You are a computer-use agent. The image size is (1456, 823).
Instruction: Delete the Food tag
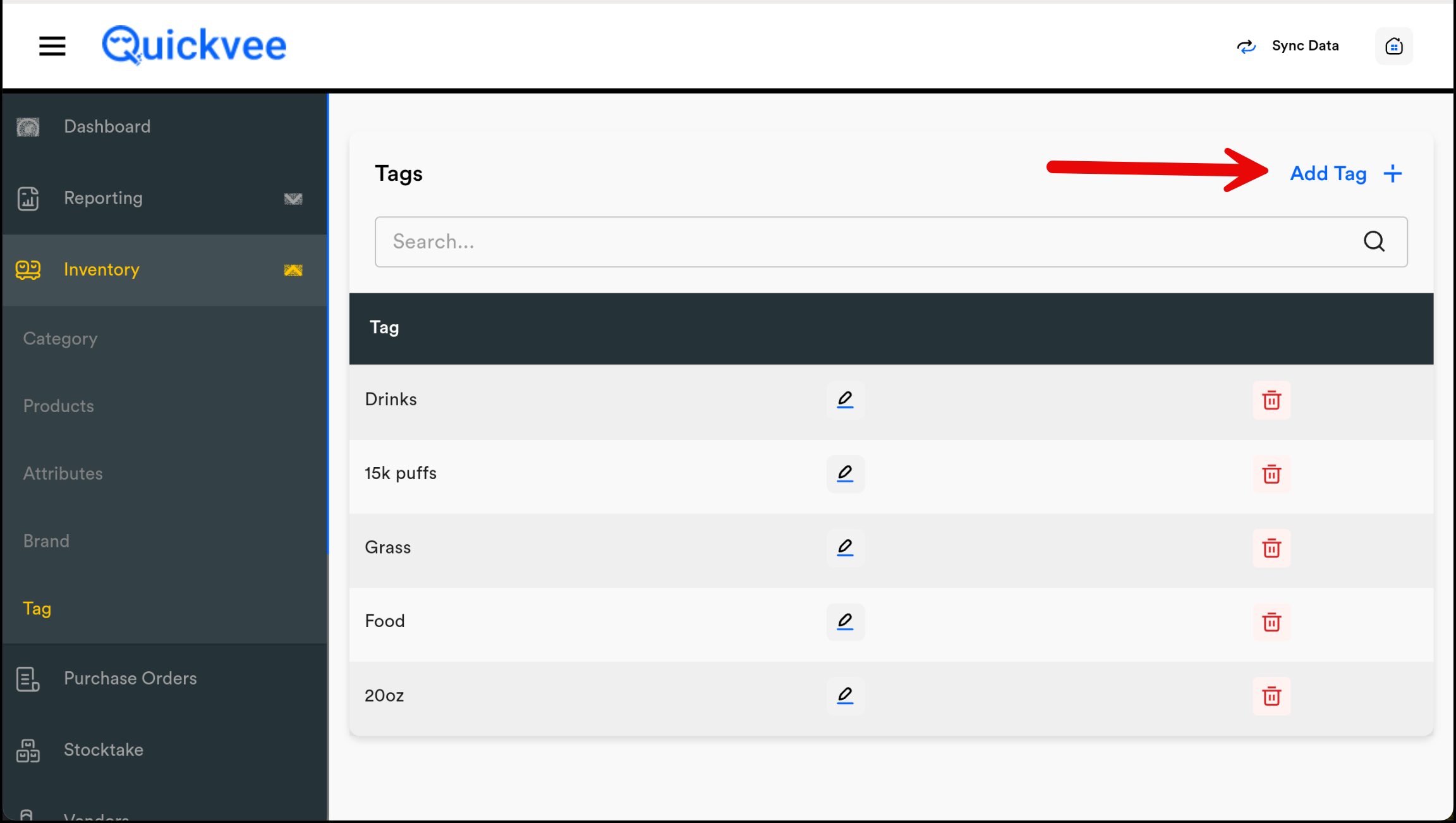click(x=1271, y=622)
